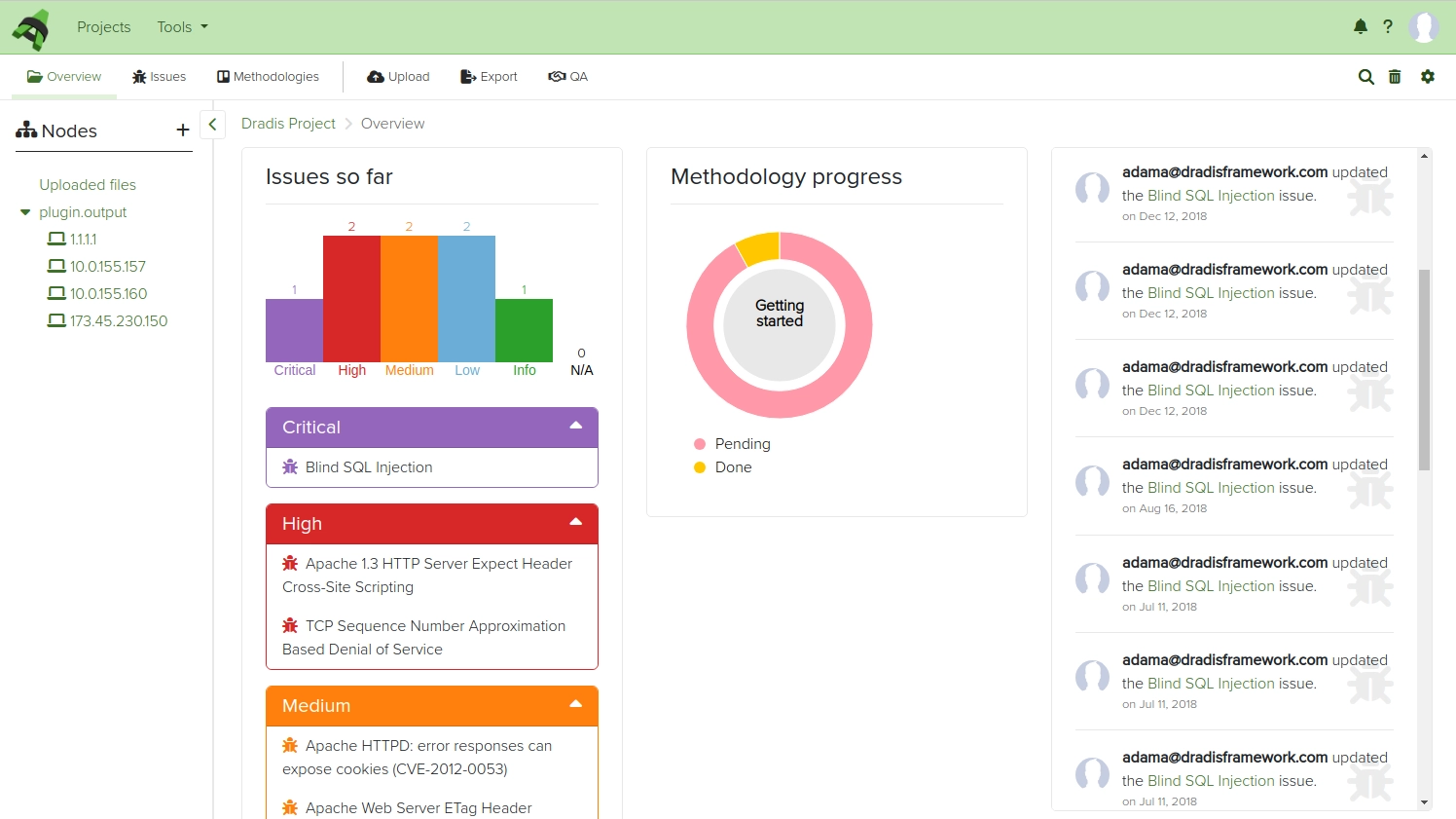This screenshot has width=1456, height=819.
Task: Collapse the Medium issues panel
Action: tap(576, 704)
